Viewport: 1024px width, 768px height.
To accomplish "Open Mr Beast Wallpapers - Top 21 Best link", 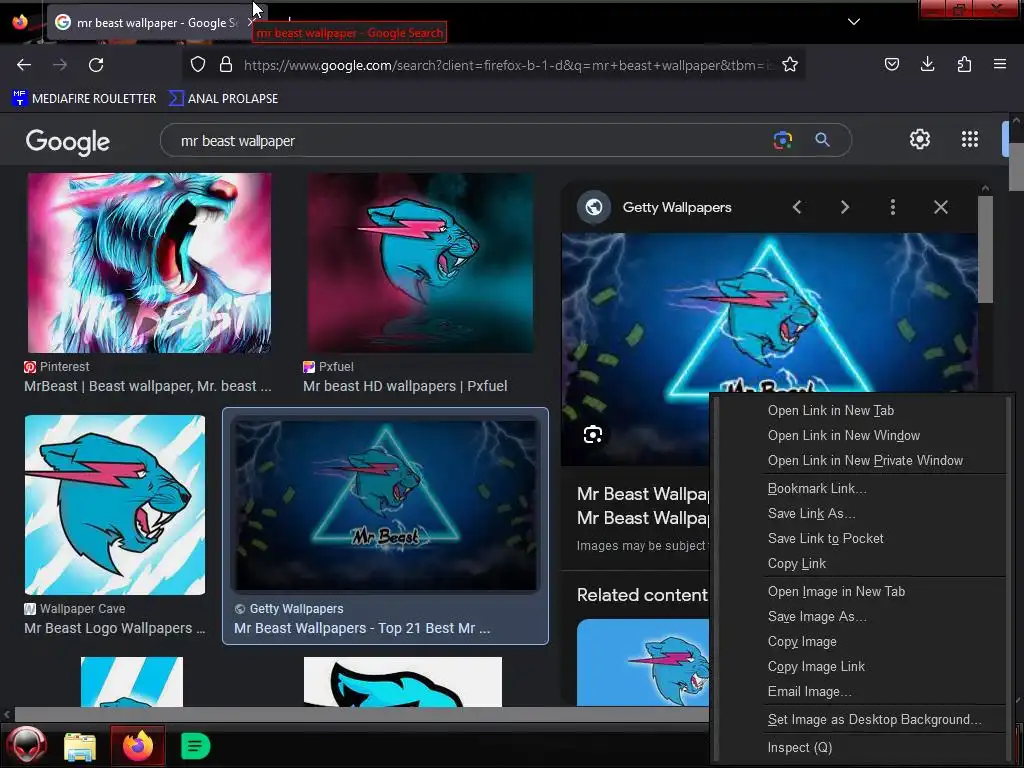I will [x=362, y=628].
